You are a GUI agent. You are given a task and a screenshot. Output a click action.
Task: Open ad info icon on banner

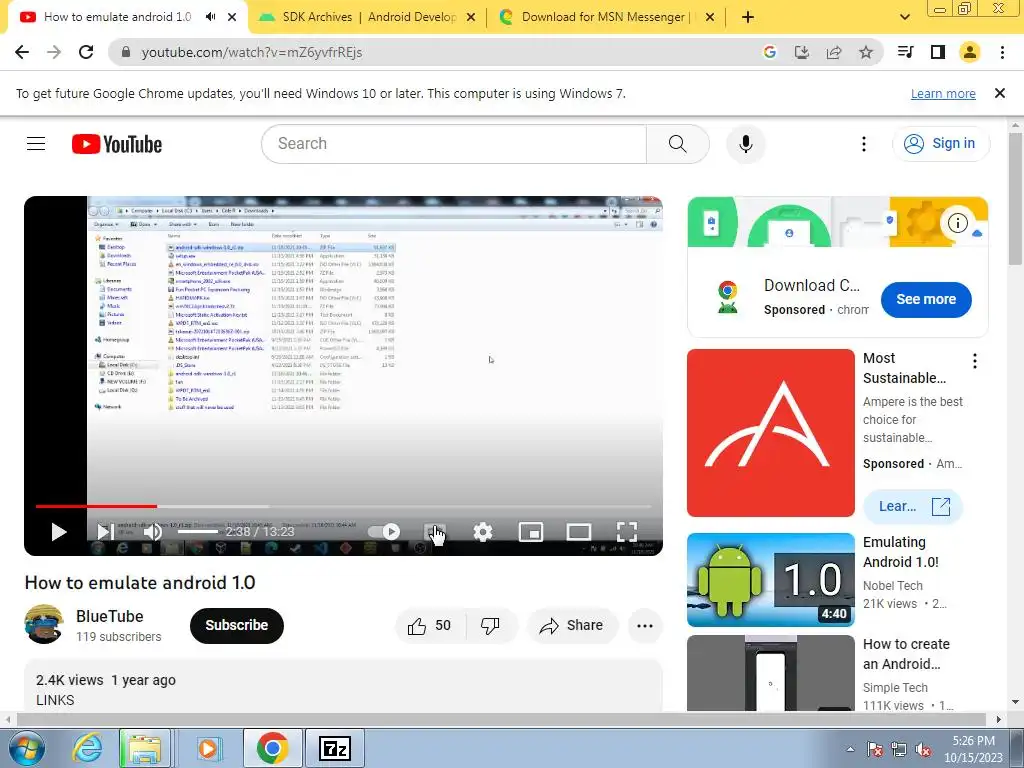click(x=957, y=223)
